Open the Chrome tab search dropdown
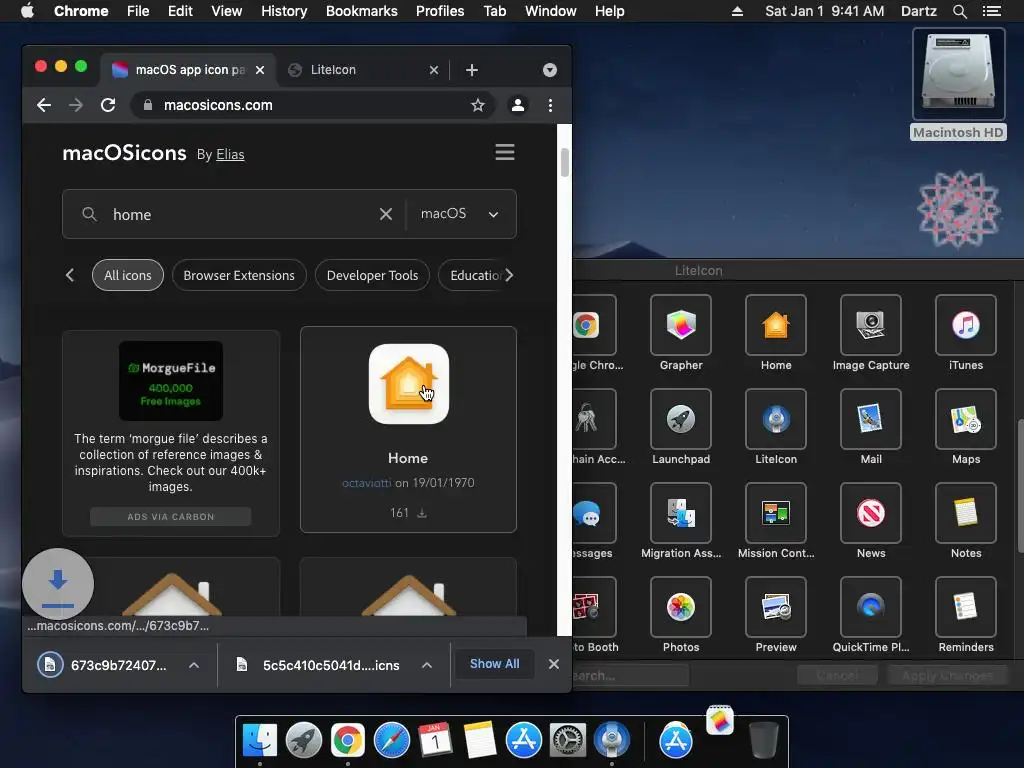1024x768 pixels. [550, 70]
